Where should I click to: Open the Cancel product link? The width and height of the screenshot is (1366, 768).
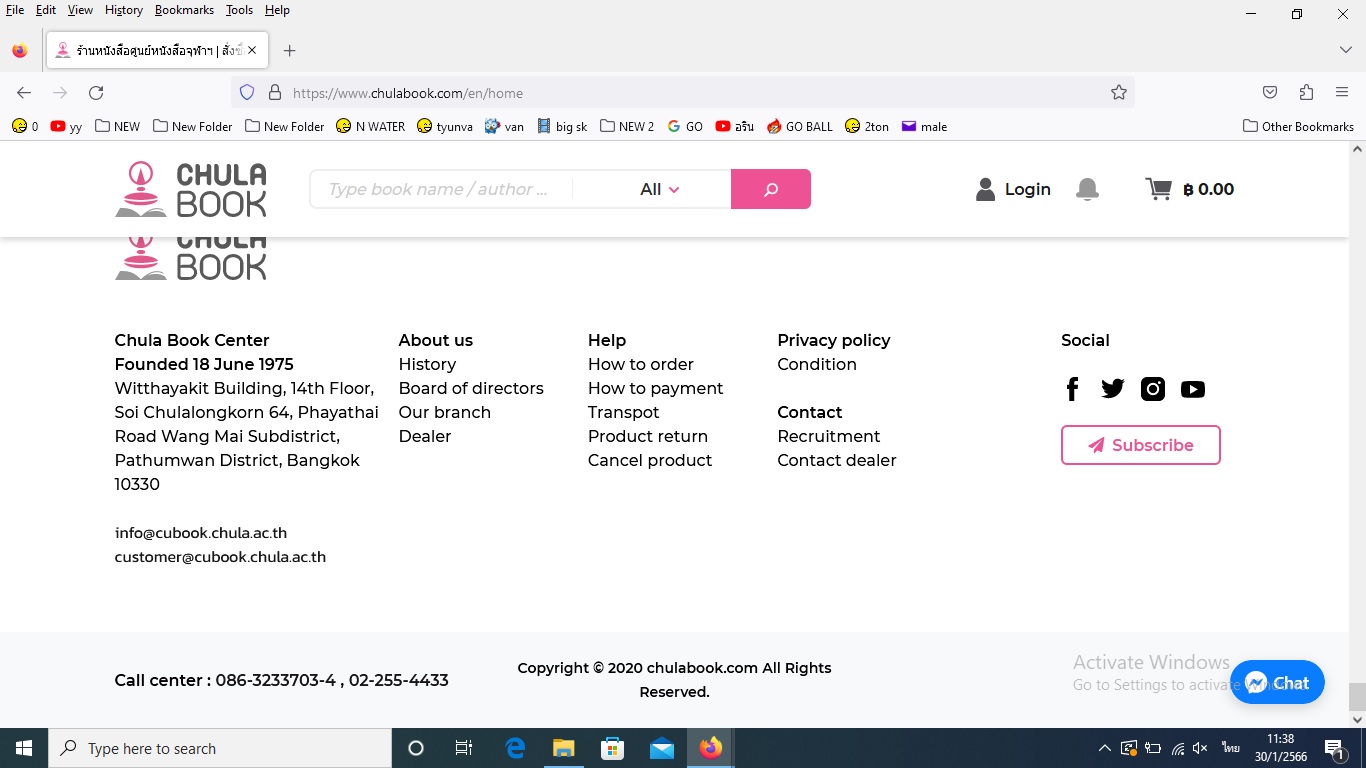650,460
